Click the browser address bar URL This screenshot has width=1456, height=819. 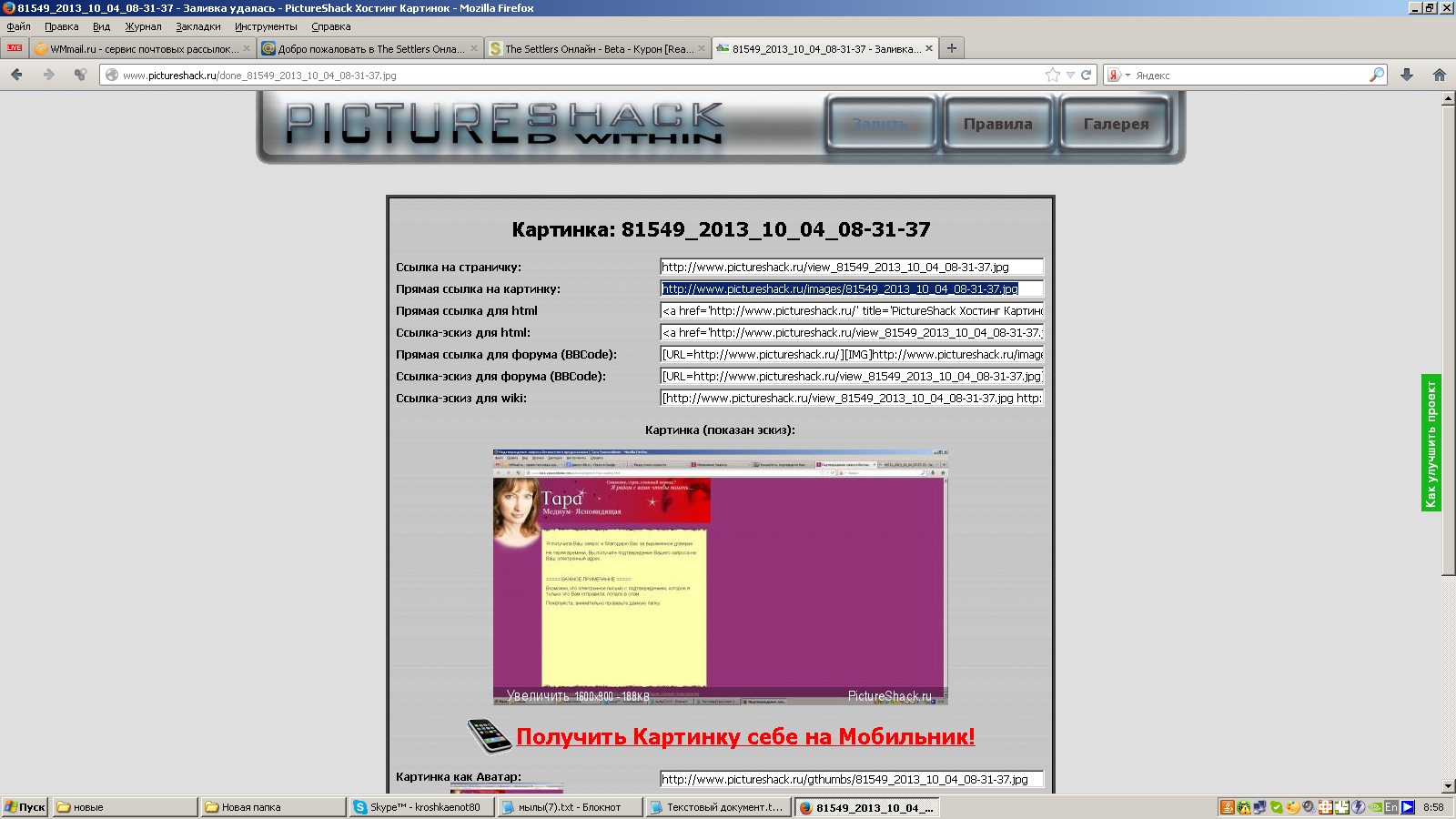pos(582,76)
